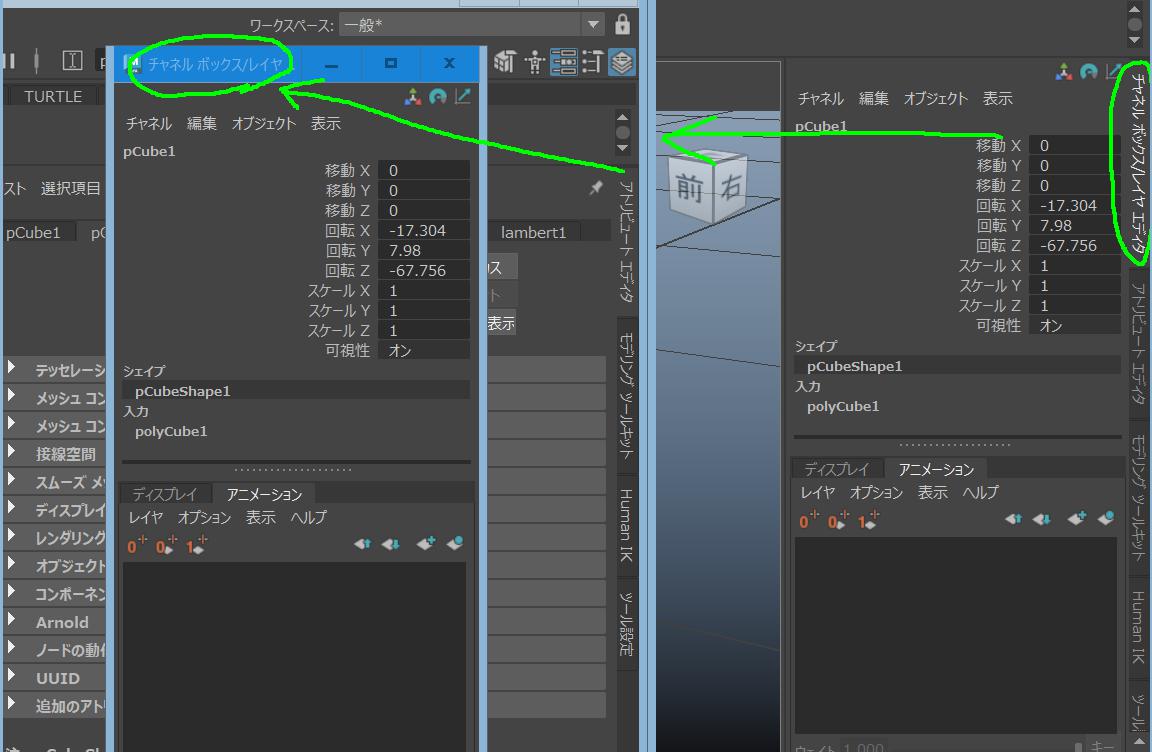Expand the 接線空間 section
1152x752 pixels.
(x=11, y=451)
